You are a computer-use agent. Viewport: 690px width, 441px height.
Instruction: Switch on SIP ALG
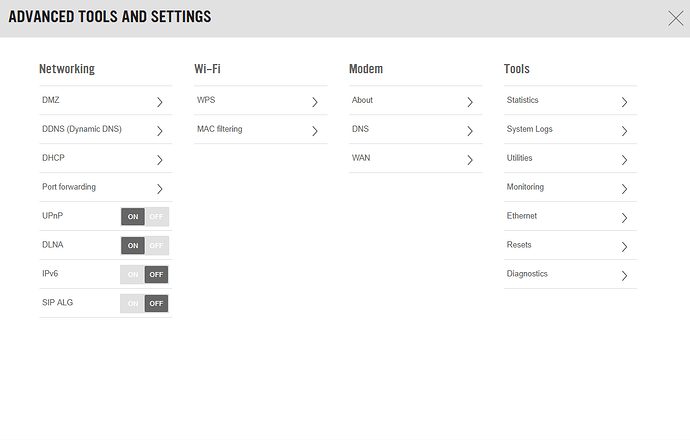pos(133,304)
